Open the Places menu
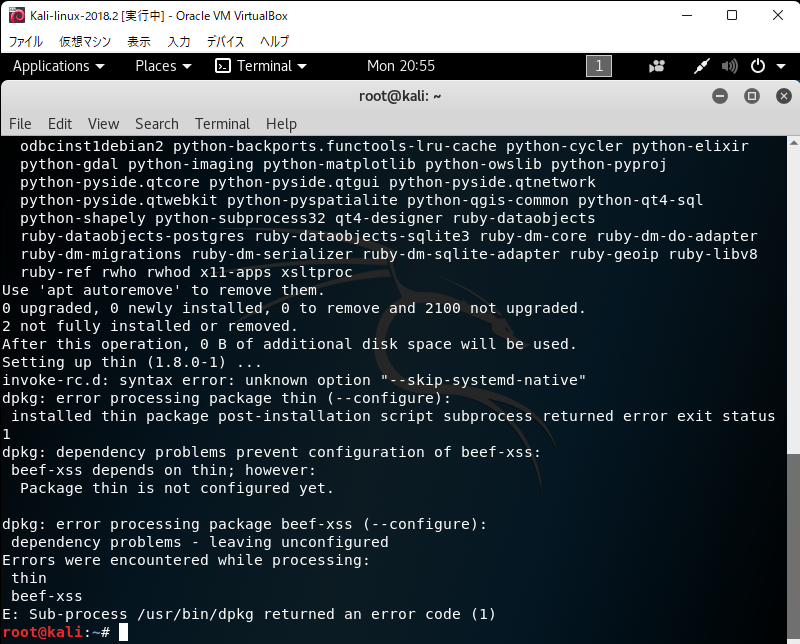The width and height of the screenshot is (800, 644). click(x=163, y=66)
